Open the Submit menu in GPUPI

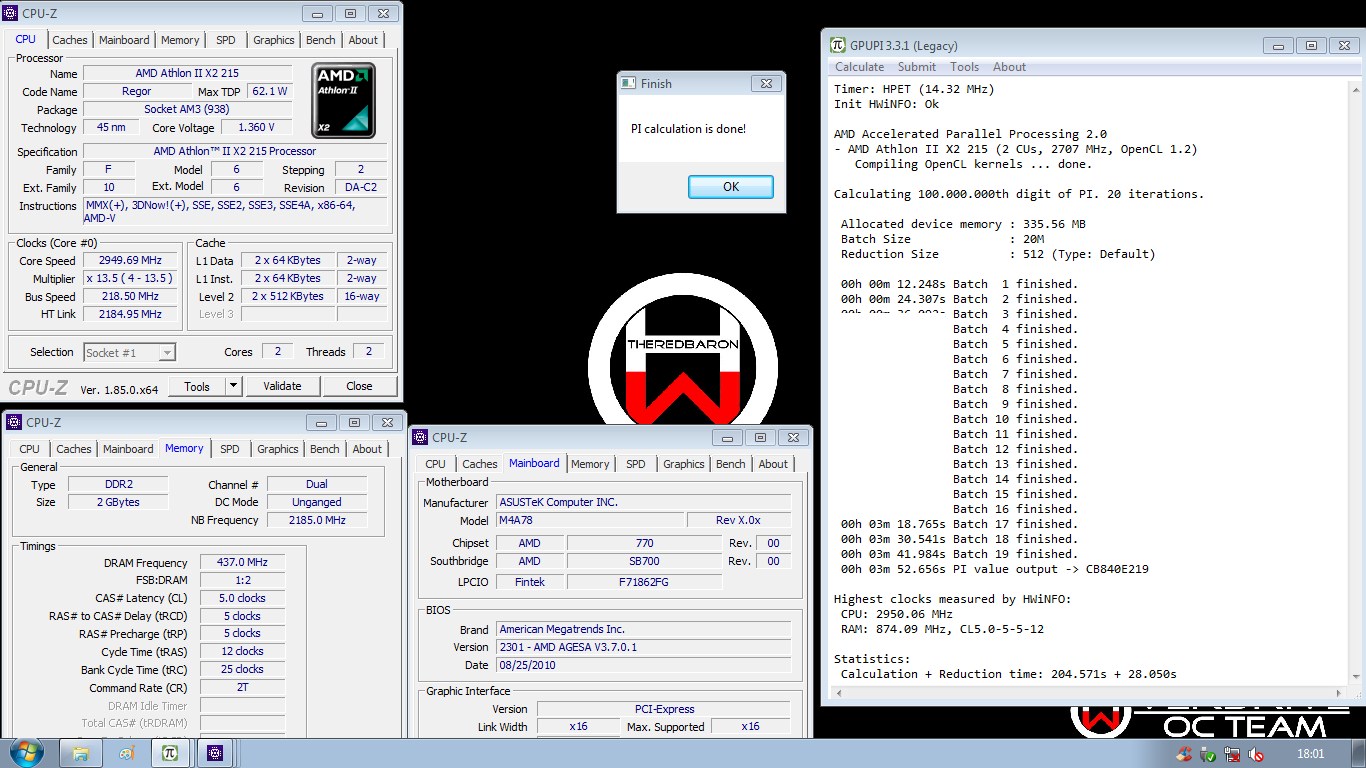tap(917, 67)
